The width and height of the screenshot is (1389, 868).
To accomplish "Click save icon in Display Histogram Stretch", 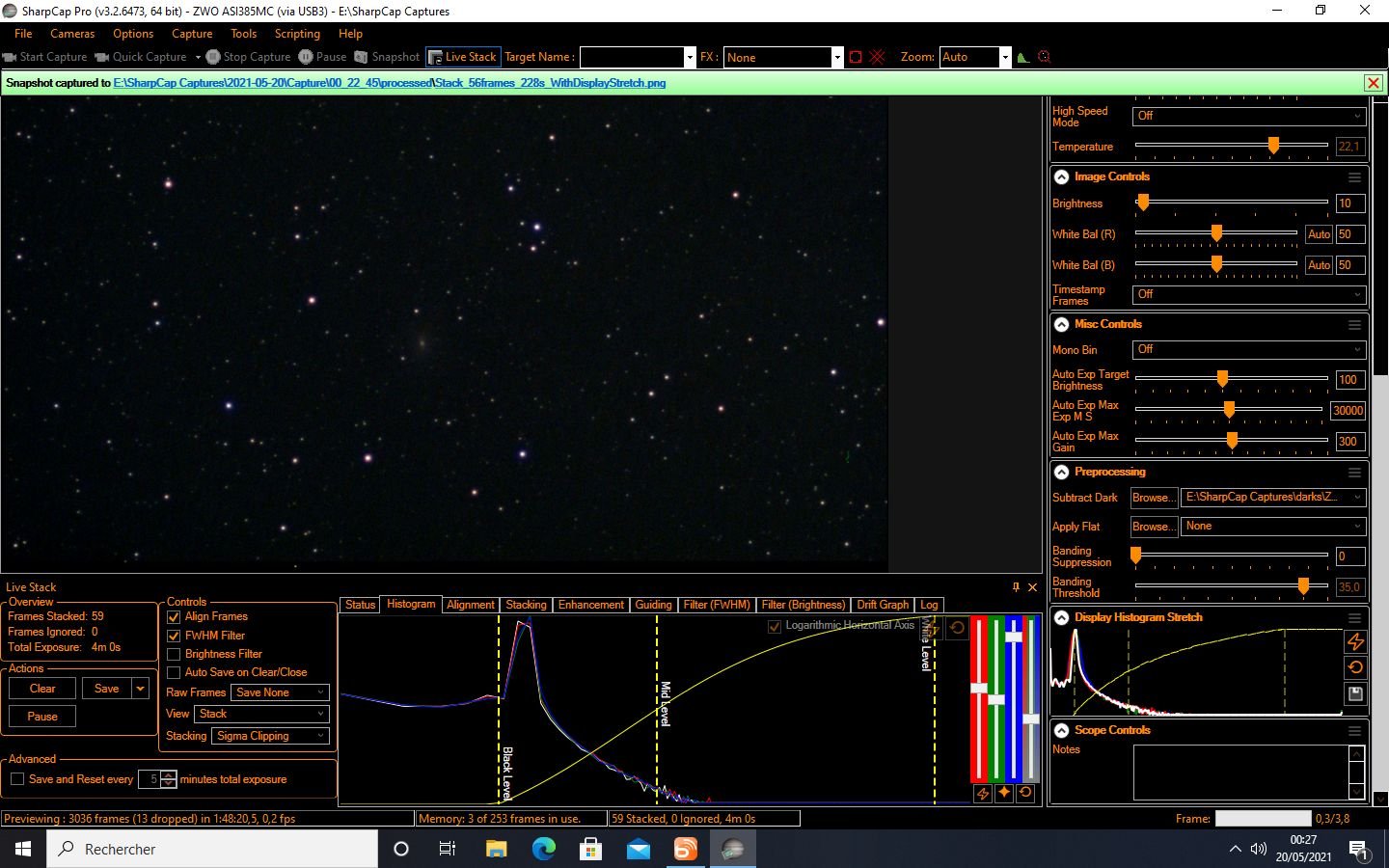I will pyautogui.click(x=1355, y=693).
